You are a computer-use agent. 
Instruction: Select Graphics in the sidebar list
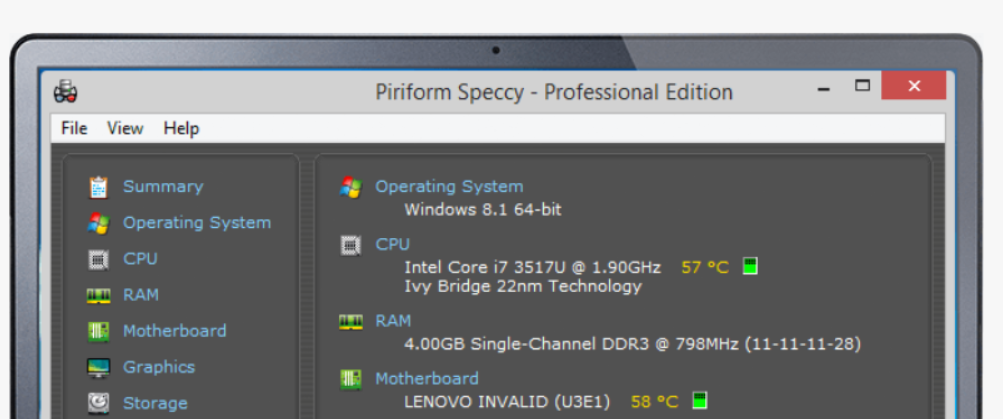pos(159,367)
